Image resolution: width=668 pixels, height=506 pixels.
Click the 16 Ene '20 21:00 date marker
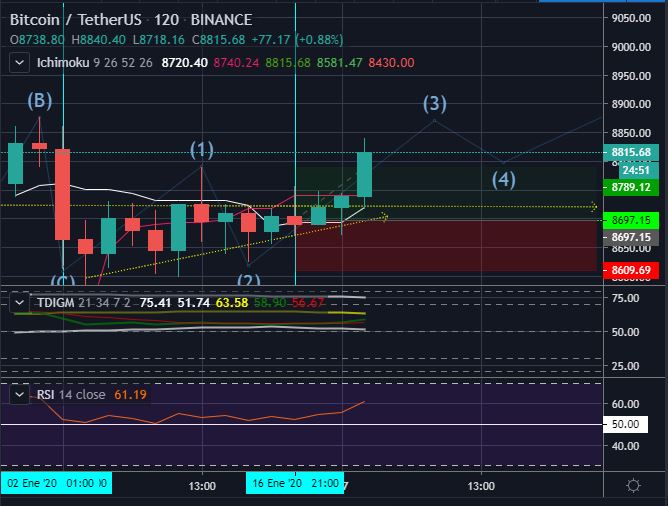[x=295, y=483]
